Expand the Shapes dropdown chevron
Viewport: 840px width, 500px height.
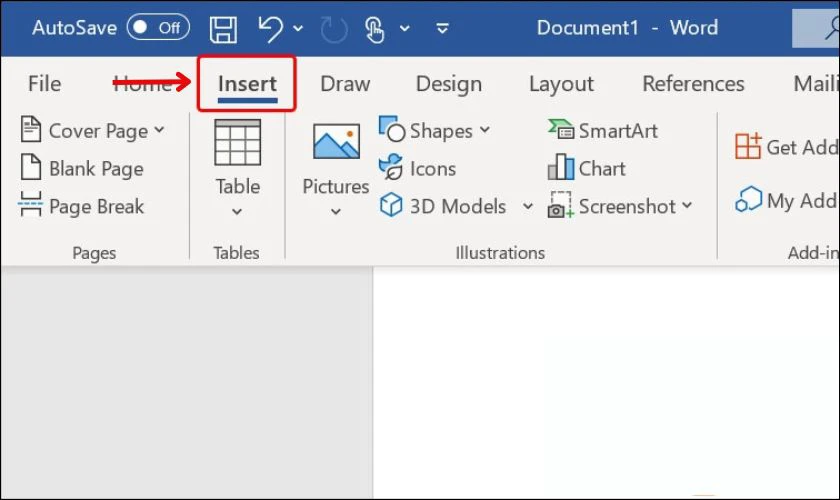coord(485,130)
